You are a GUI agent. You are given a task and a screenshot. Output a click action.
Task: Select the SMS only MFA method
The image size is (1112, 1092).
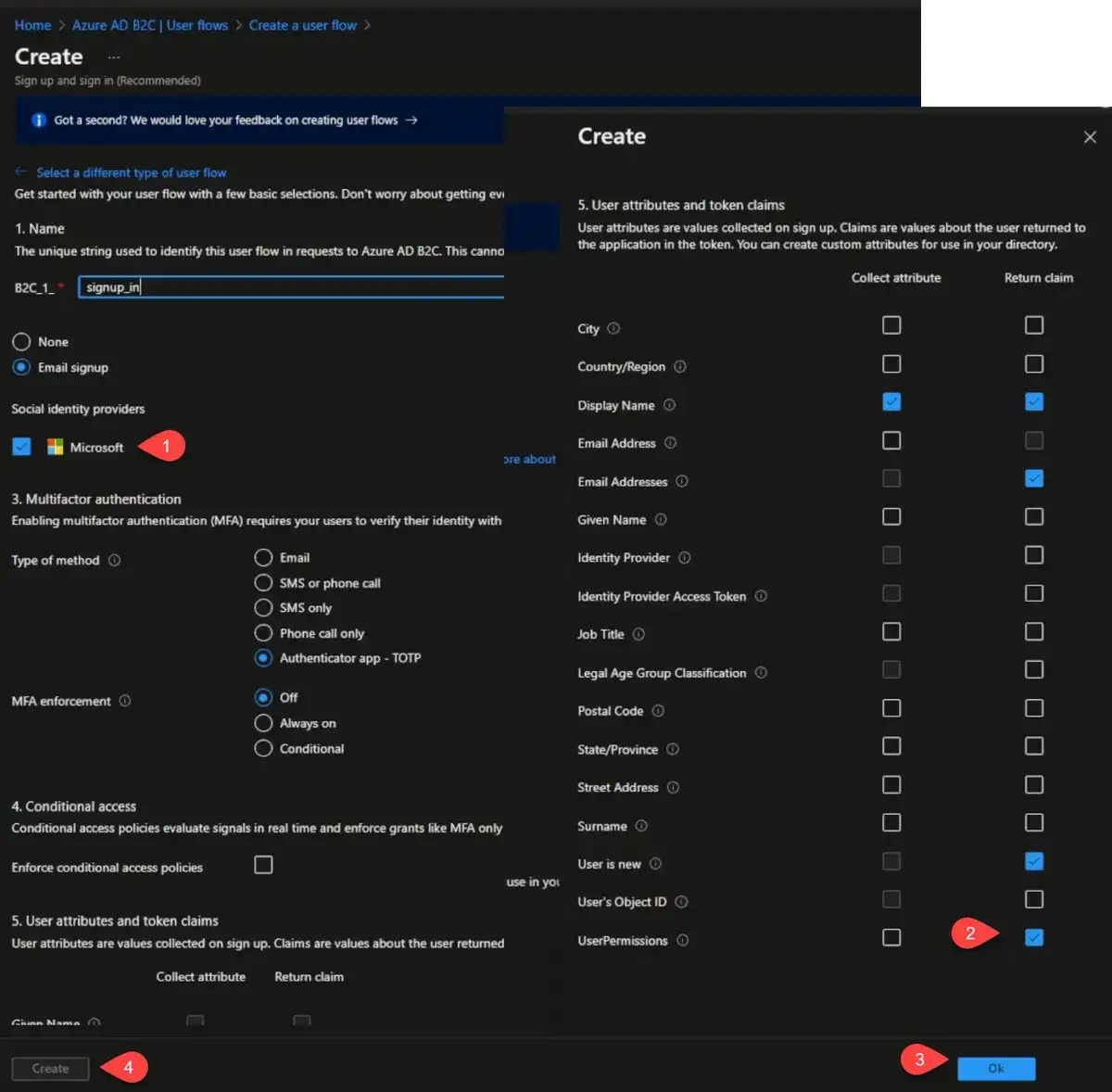click(264, 608)
